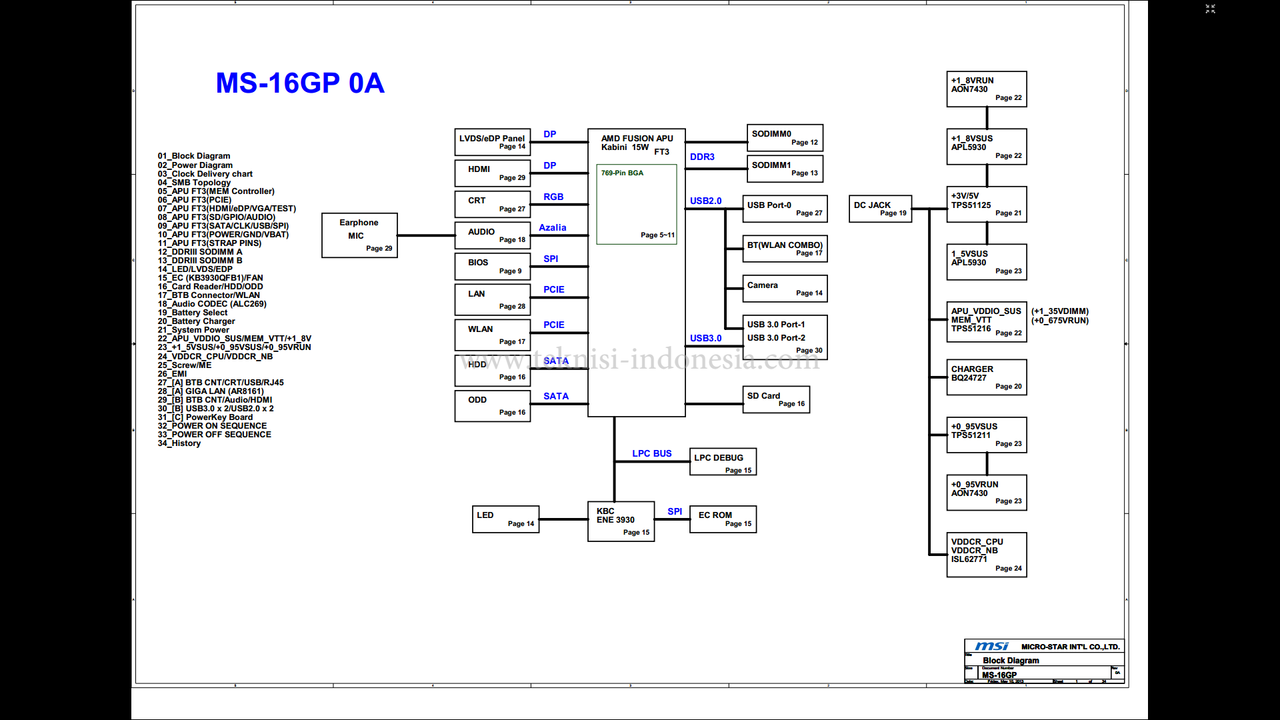Click the 'HDMI' block on Page 29
Viewport: 1280px width, 720px height.
(492, 172)
